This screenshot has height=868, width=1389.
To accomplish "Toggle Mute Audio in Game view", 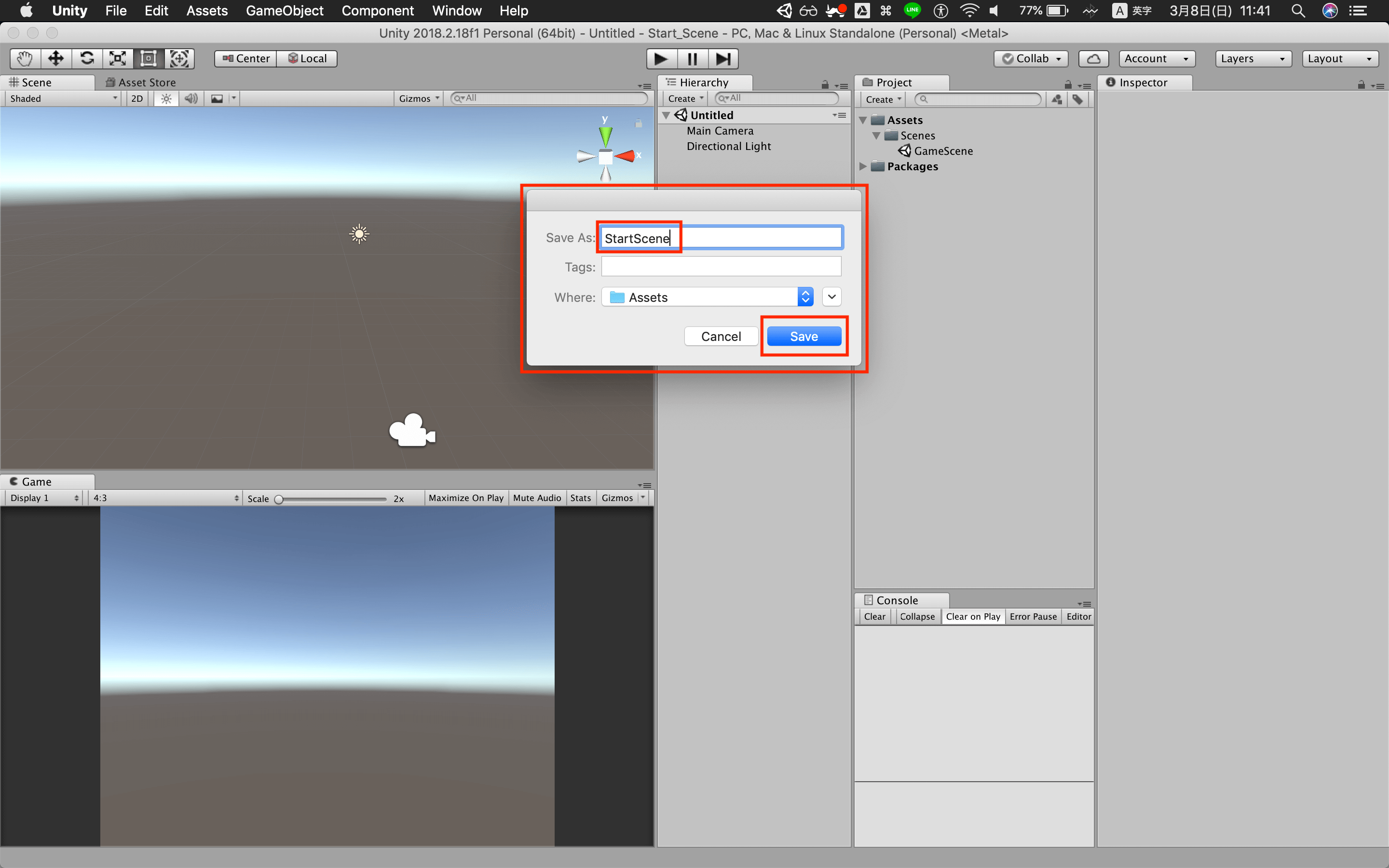I will click(x=537, y=498).
